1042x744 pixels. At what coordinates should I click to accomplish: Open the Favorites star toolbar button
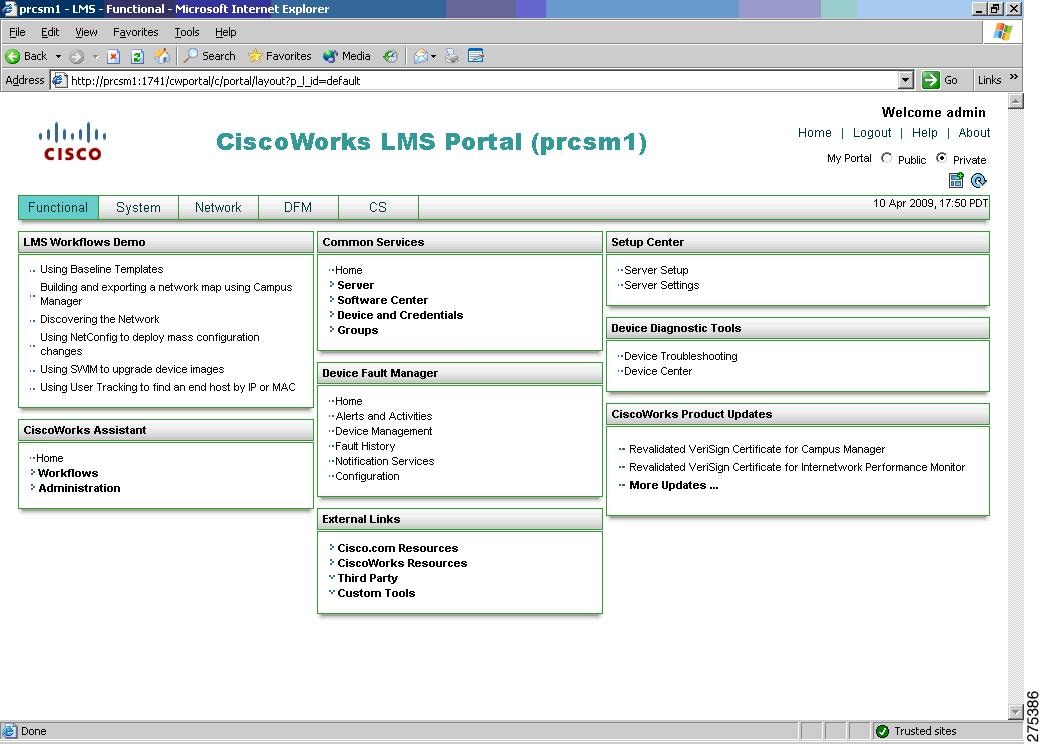279,56
